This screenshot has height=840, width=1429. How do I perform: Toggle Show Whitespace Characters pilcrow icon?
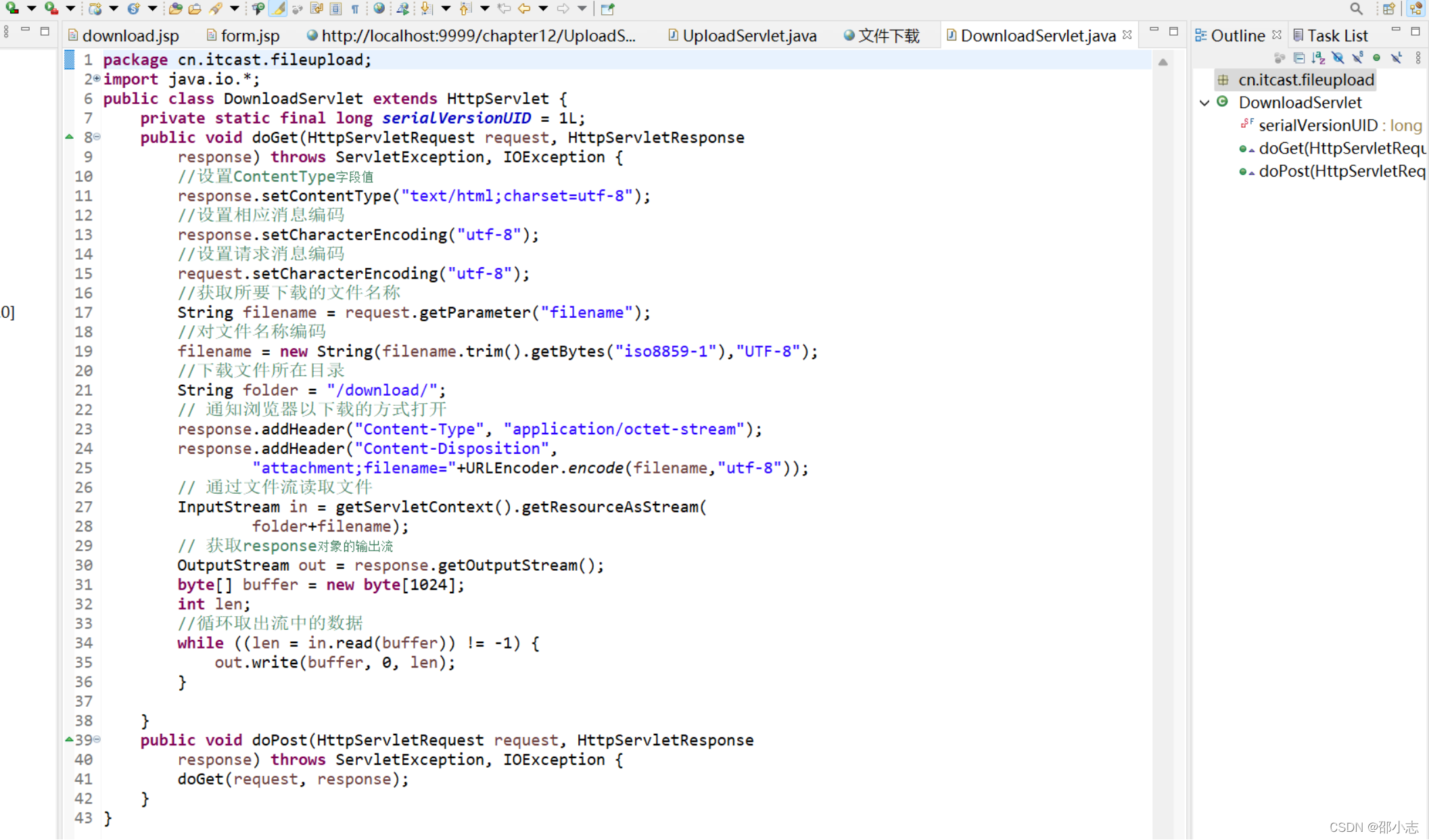pos(355,9)
